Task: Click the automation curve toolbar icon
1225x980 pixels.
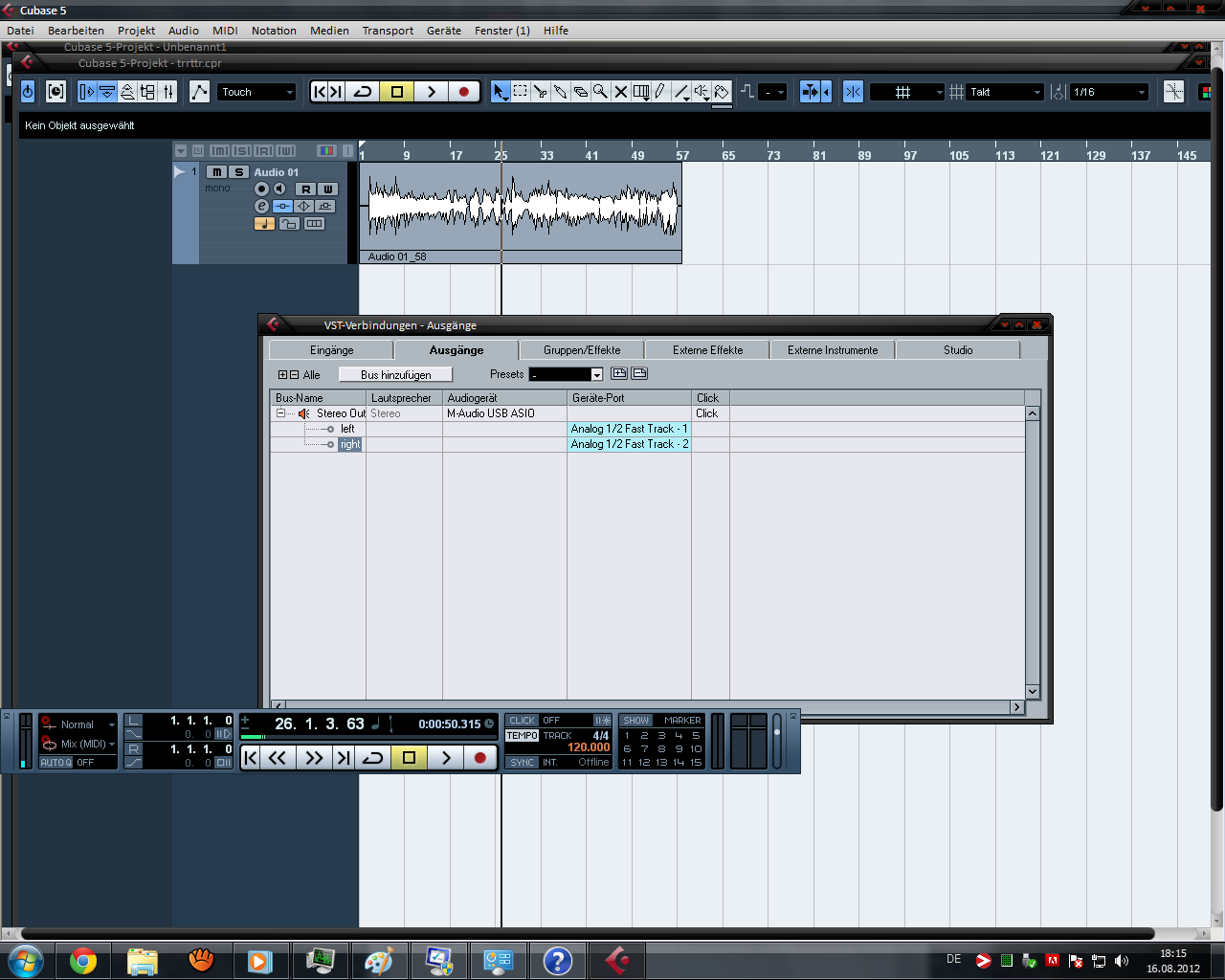Action: (x=199, y=91)
